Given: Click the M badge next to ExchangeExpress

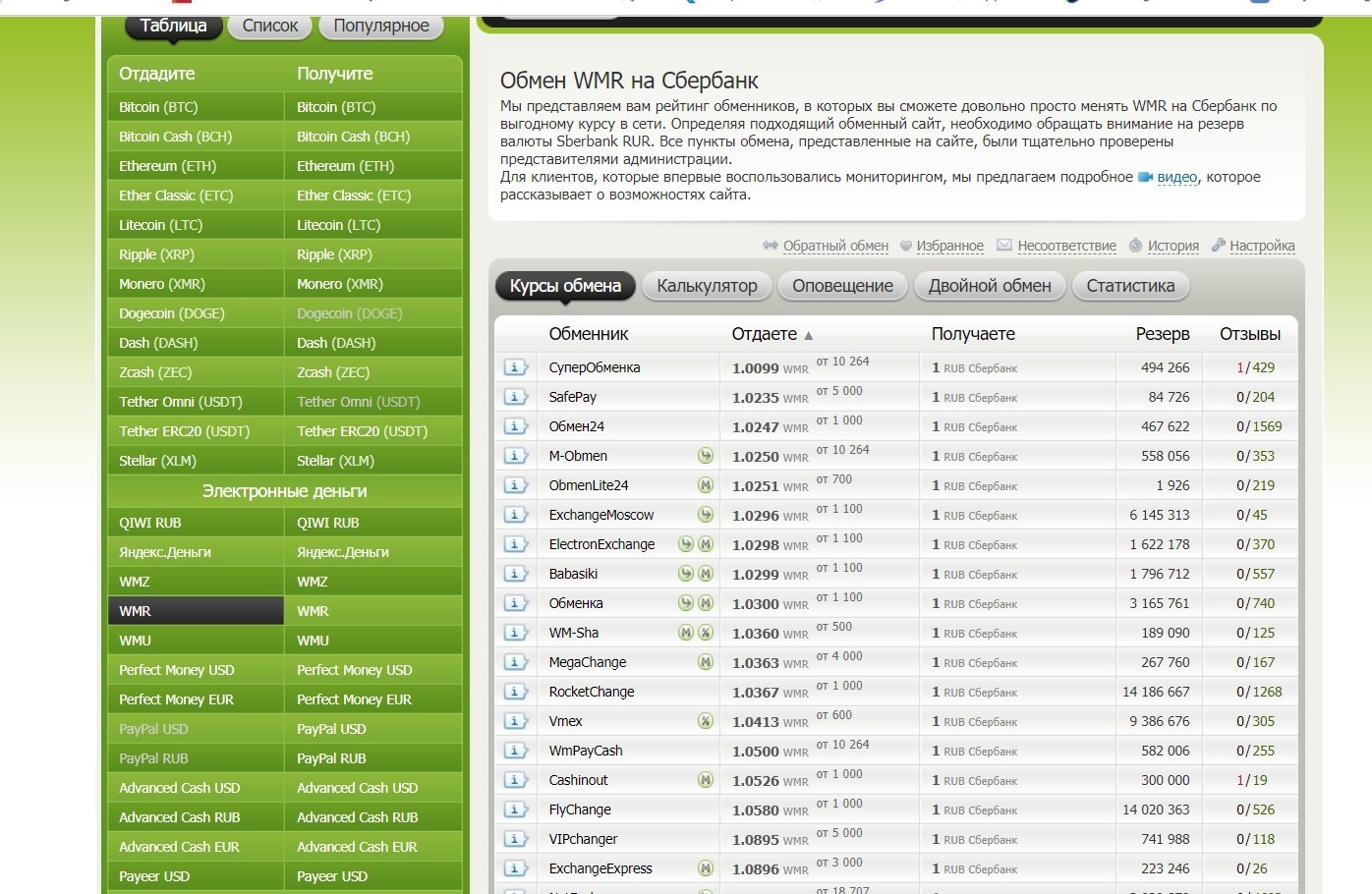Looking at the screenshot, I should click(x=705, y=868).
